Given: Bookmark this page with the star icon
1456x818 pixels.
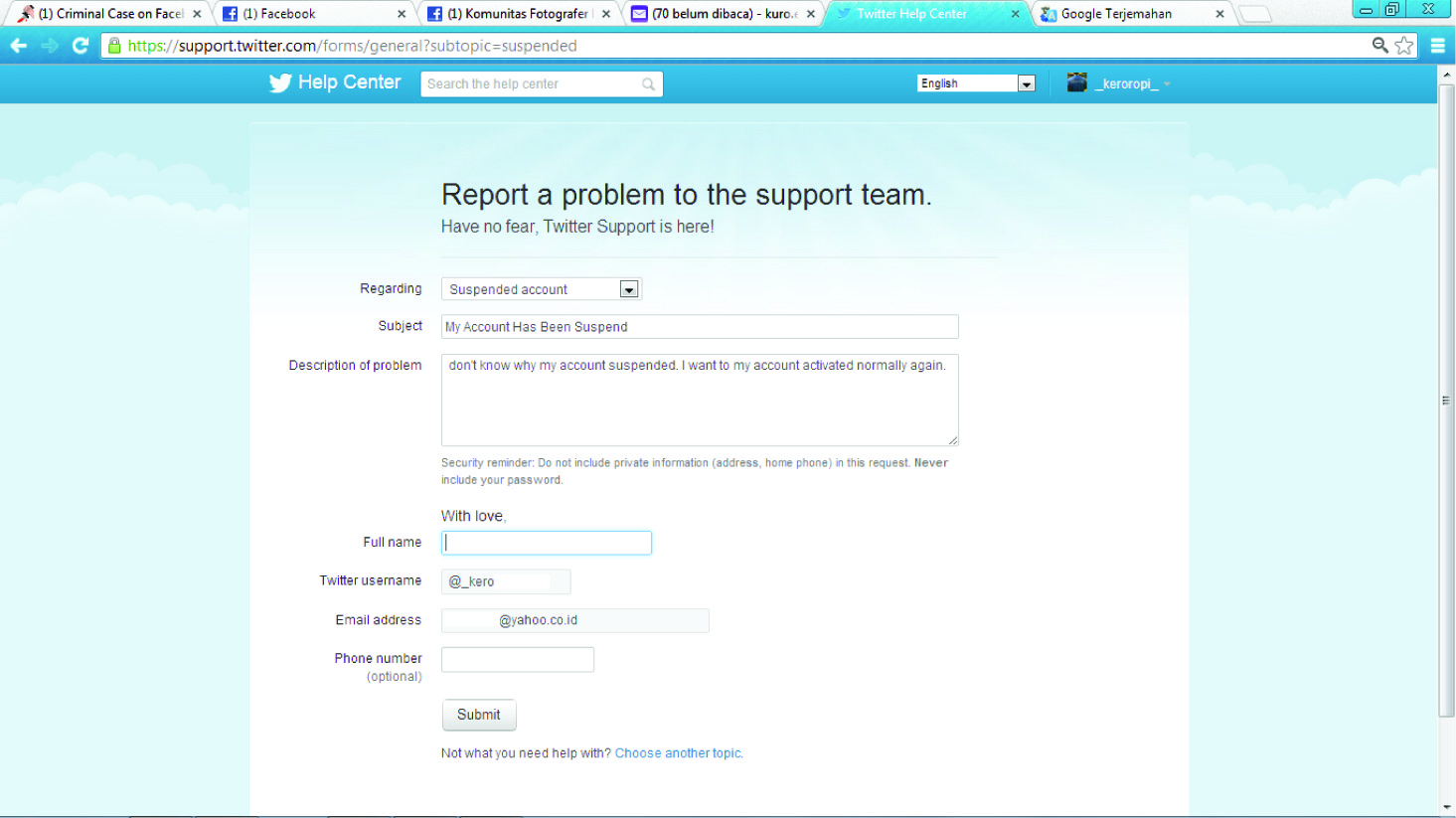Looking at the screenshot, I should [1404, 46].
